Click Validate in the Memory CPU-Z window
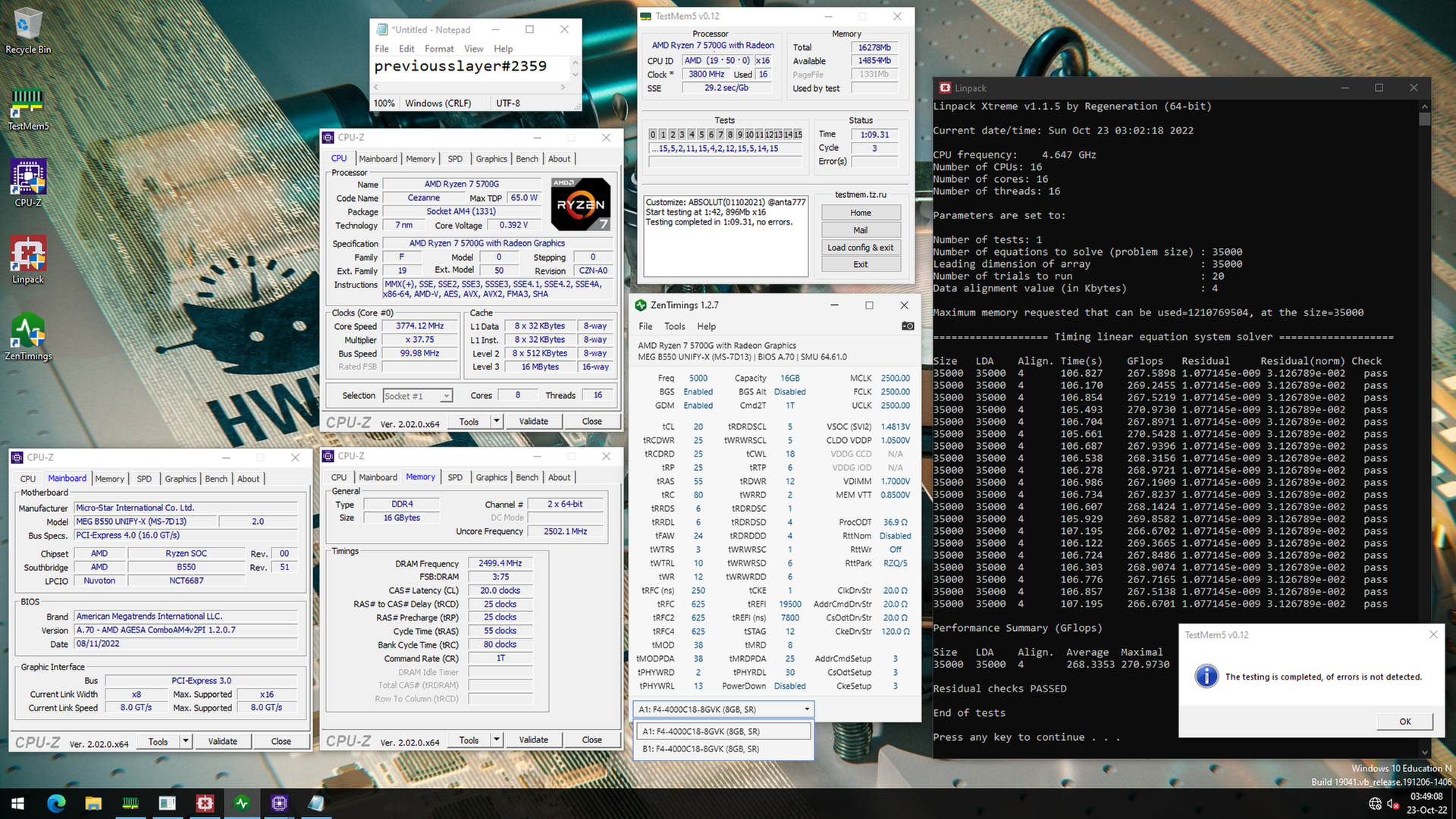1456x819 pixels. click(533, 739)
